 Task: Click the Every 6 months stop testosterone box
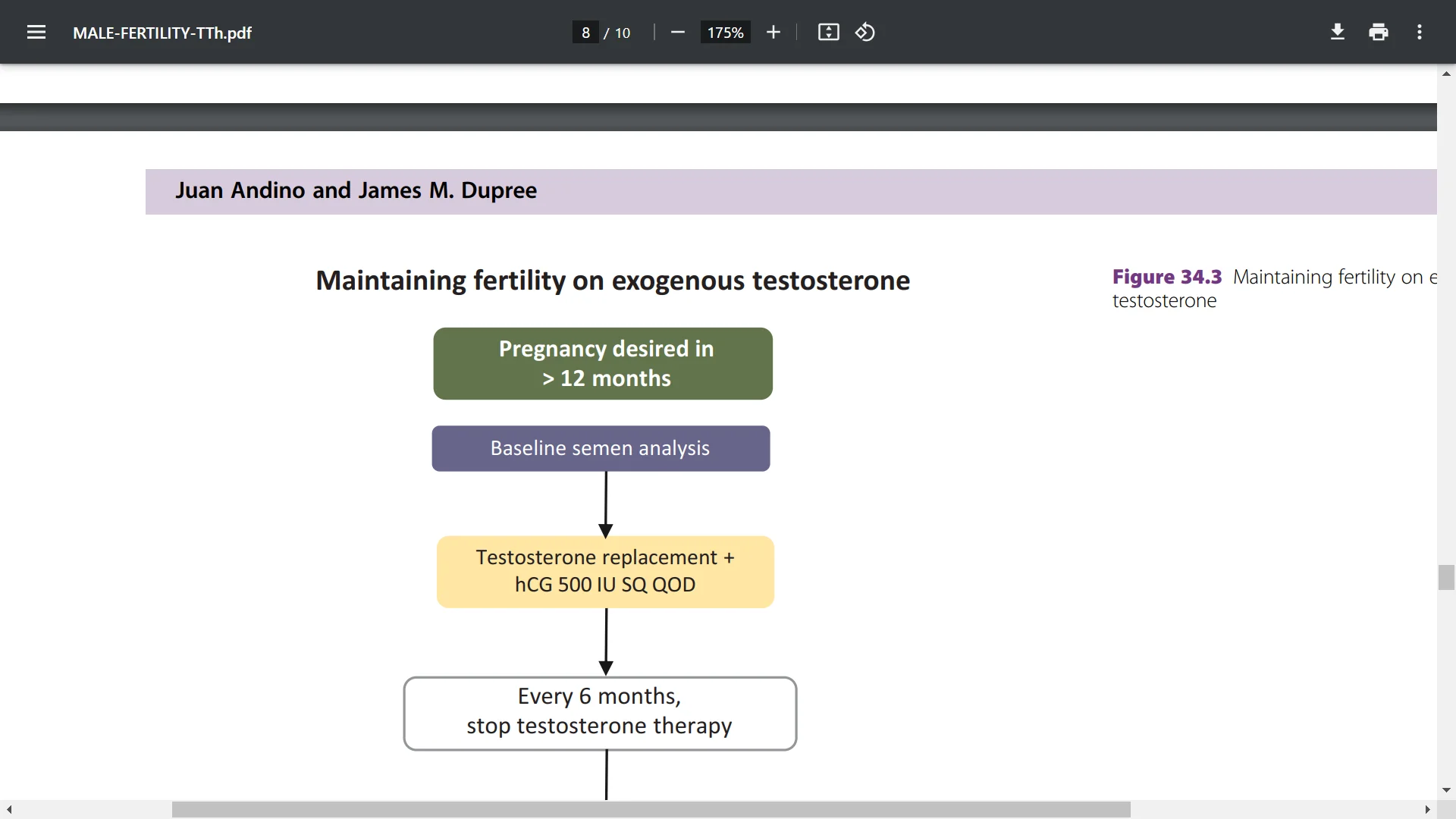point(600,714)
